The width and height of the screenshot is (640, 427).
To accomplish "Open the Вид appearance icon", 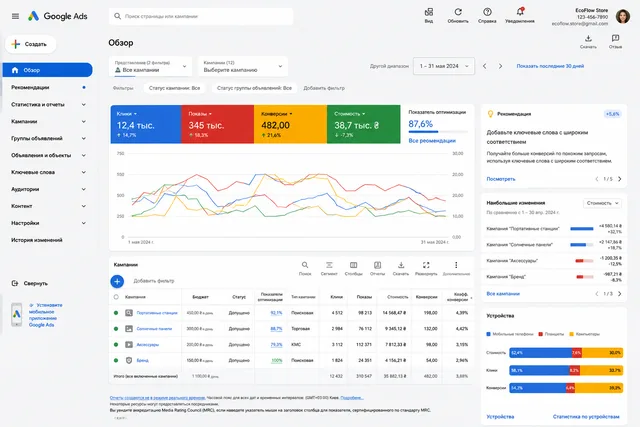I will pos(429,15).
